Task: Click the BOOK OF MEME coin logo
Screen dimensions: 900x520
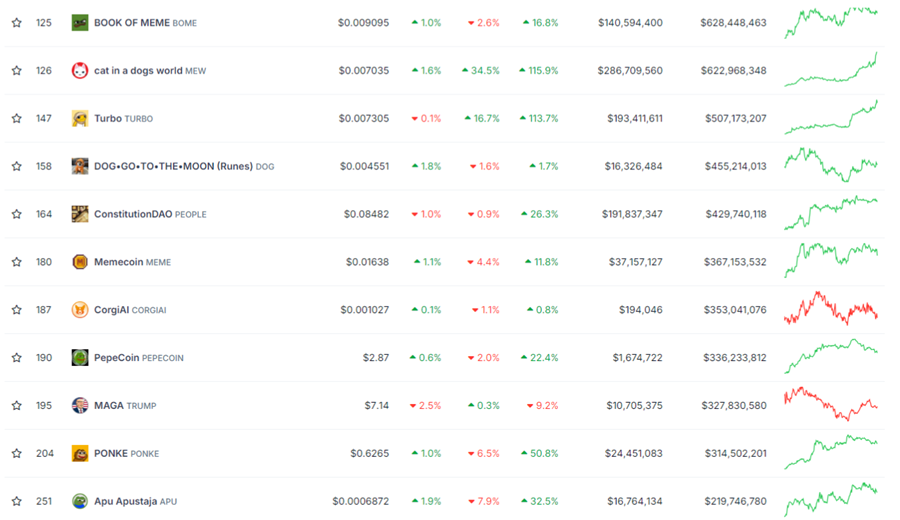Action: coord(80,23)
